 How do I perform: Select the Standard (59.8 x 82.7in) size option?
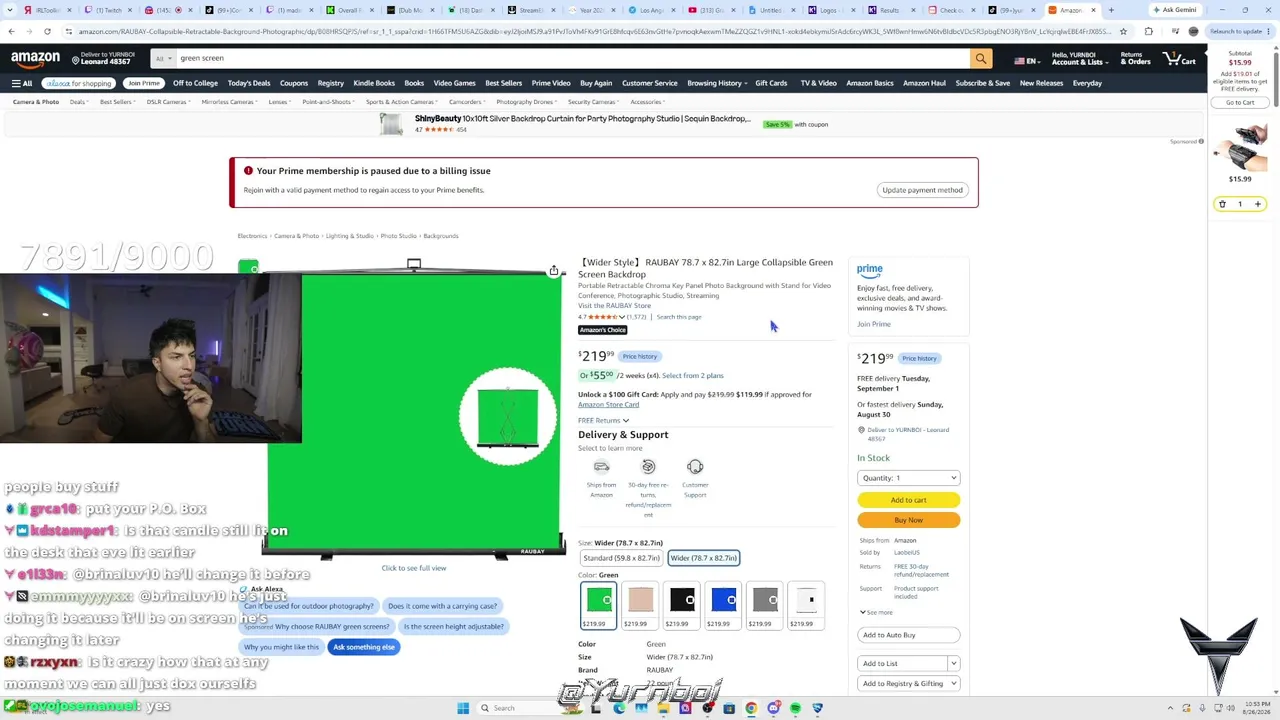622,558
